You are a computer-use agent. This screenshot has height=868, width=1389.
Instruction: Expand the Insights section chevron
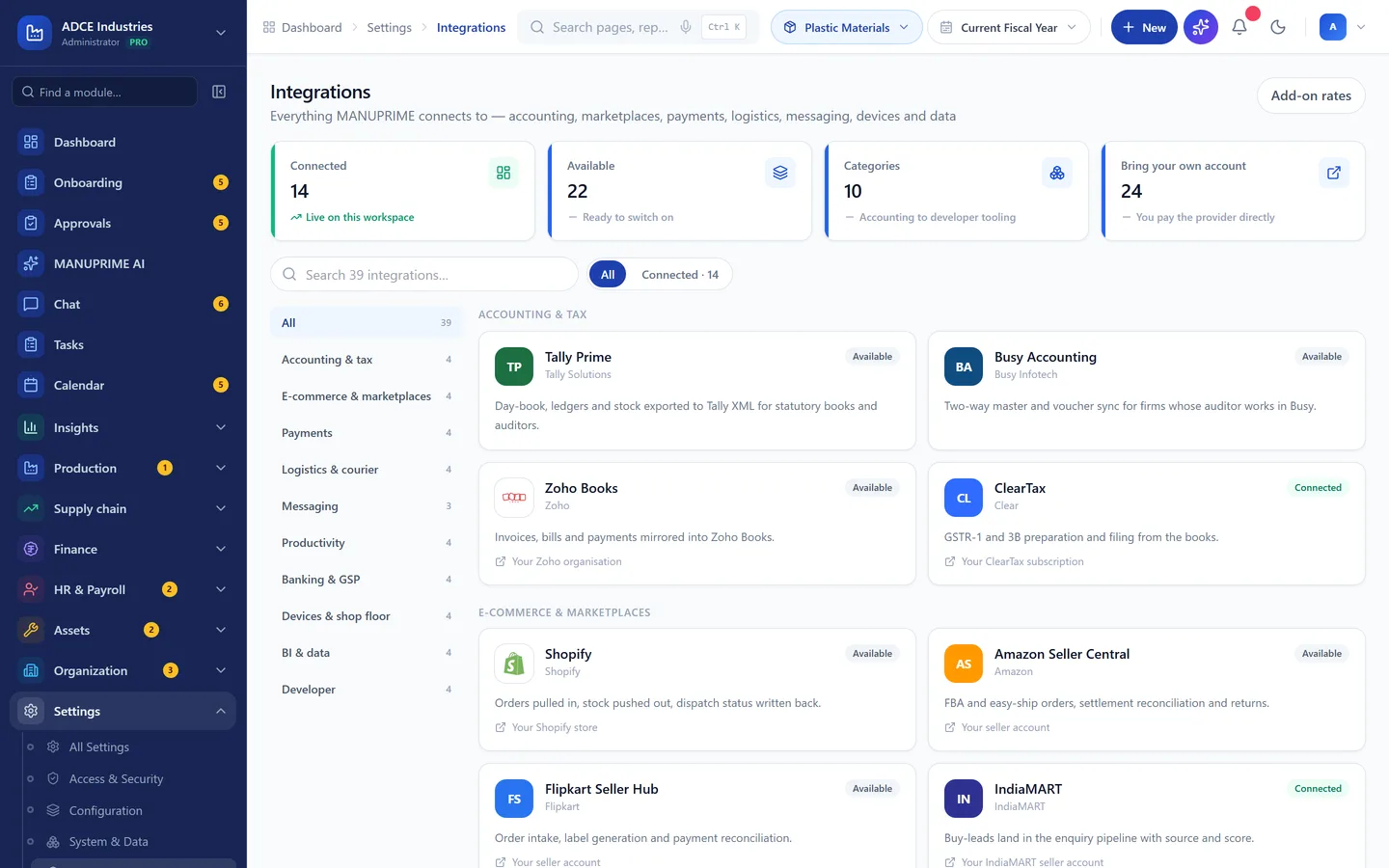221,427
